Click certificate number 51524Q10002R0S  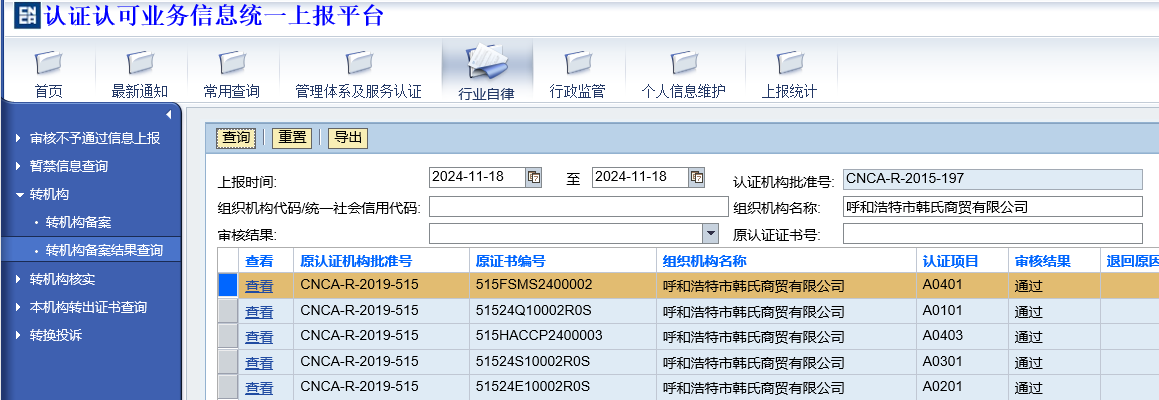533,311
